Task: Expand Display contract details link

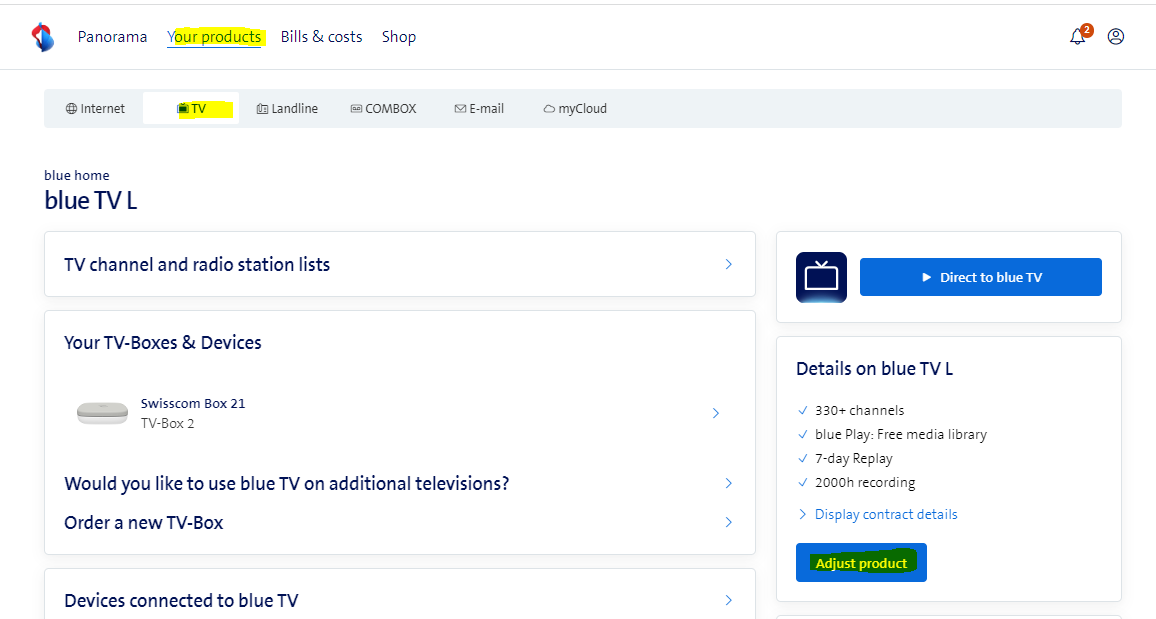Action: pos(885,514)
